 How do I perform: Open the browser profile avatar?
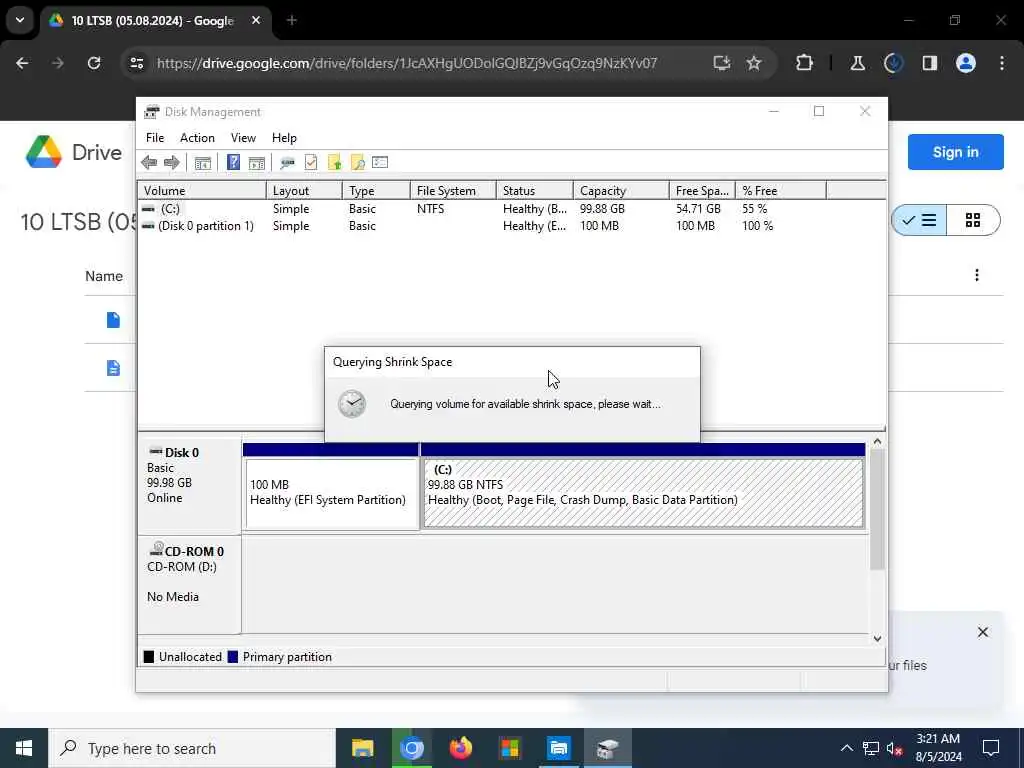(966, 63)
